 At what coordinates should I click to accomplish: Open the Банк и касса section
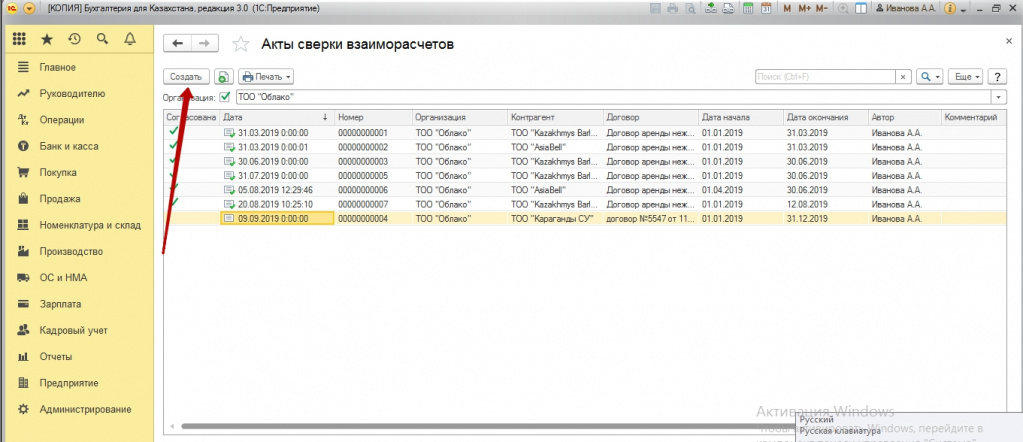coord(69,146)
